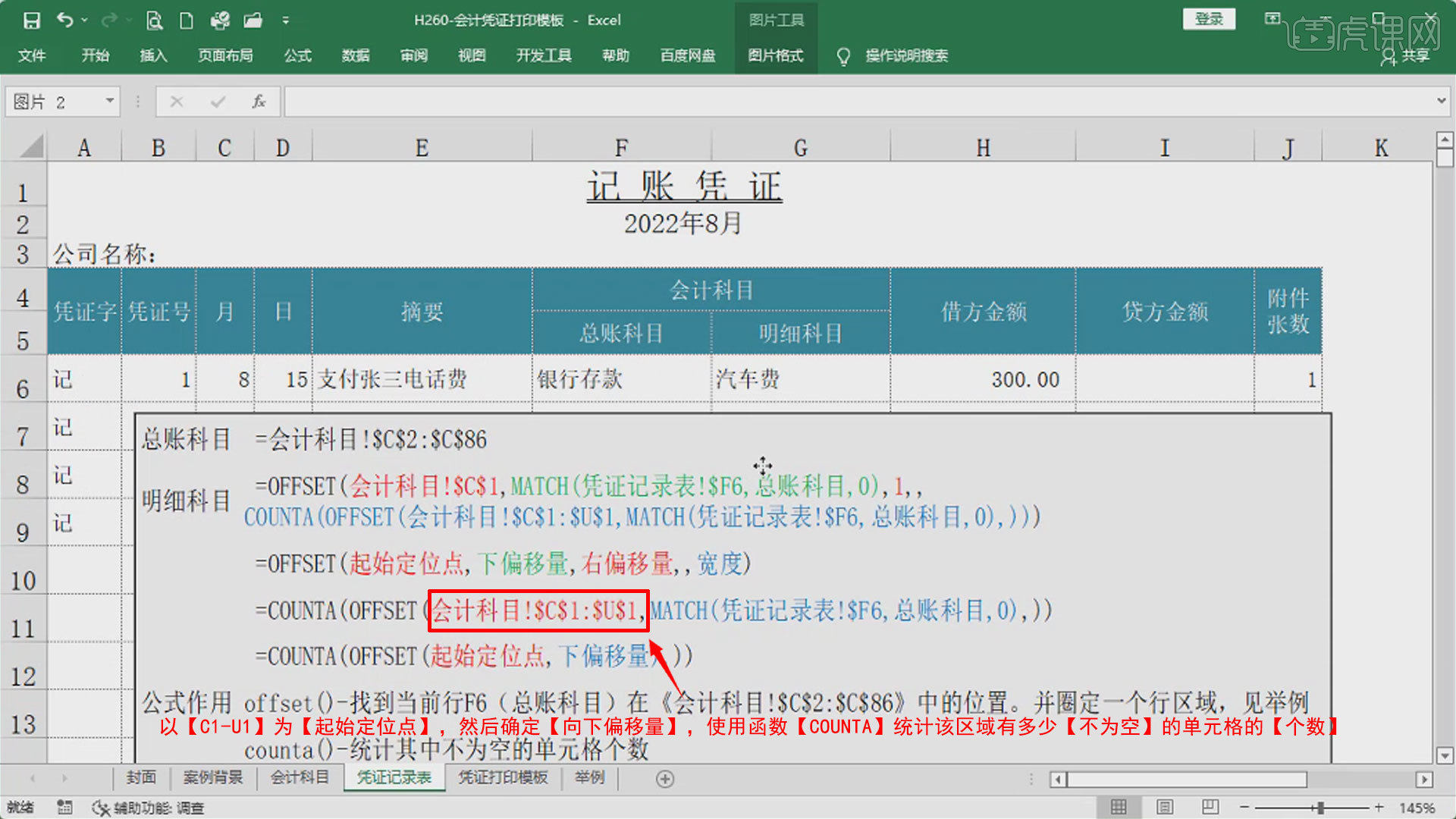
Task: Expand the Name Box dropdown
Action: click(x=110, y=101)
